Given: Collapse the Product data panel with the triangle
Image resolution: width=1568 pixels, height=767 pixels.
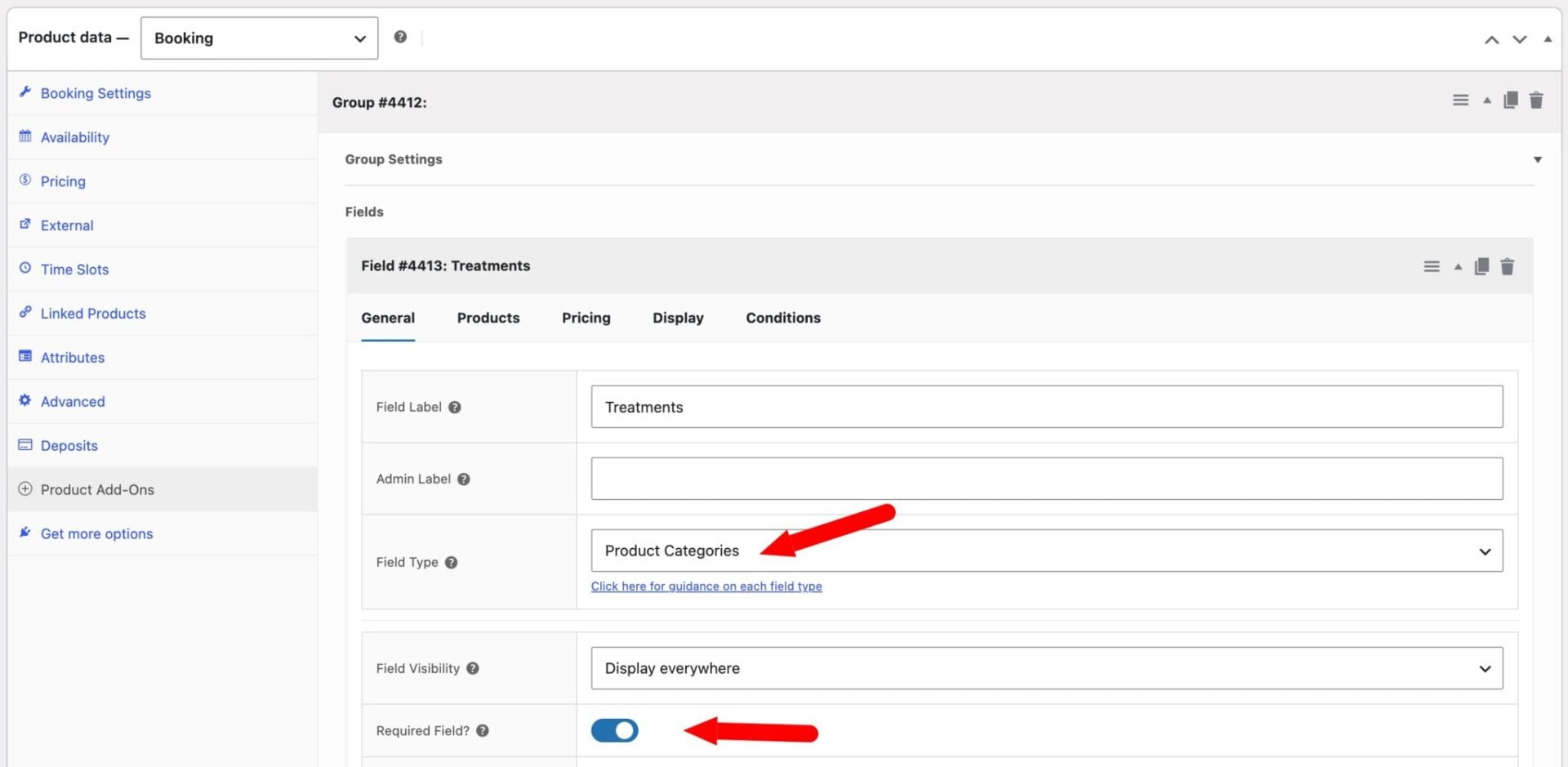Looking at the screenshot, I should pos(1548,39).
